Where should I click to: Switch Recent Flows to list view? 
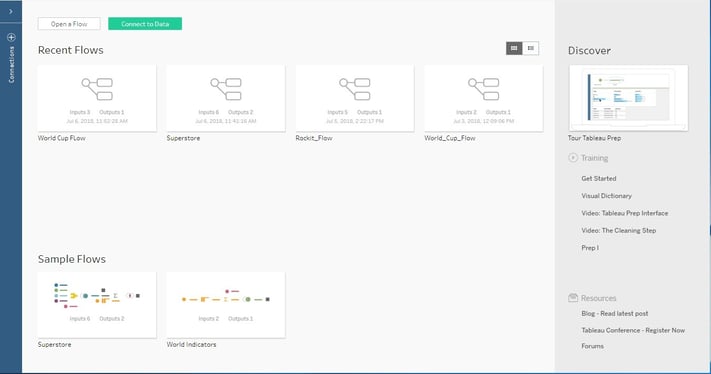[x=531, y=48]
